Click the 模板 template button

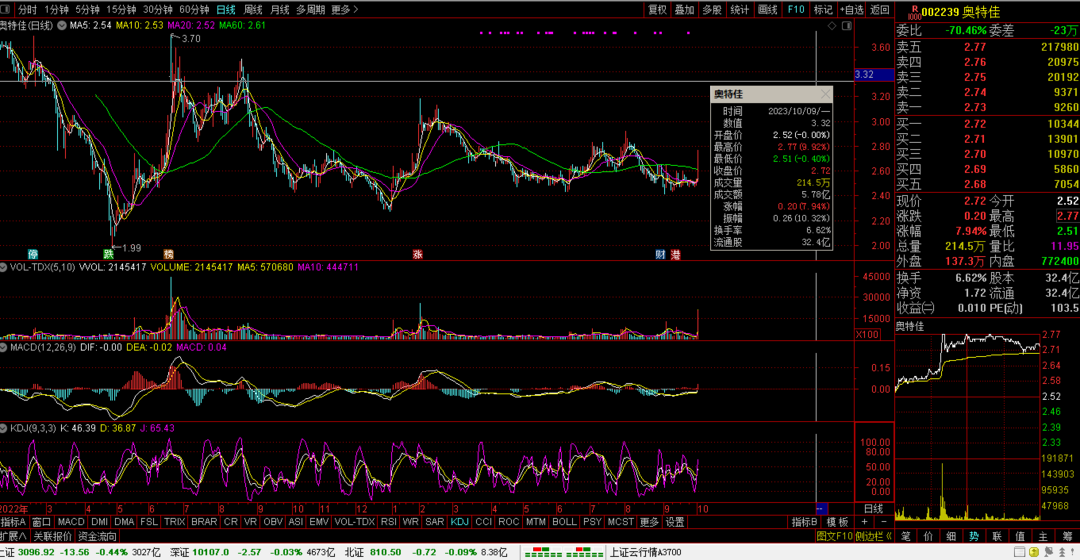(838, 522)
